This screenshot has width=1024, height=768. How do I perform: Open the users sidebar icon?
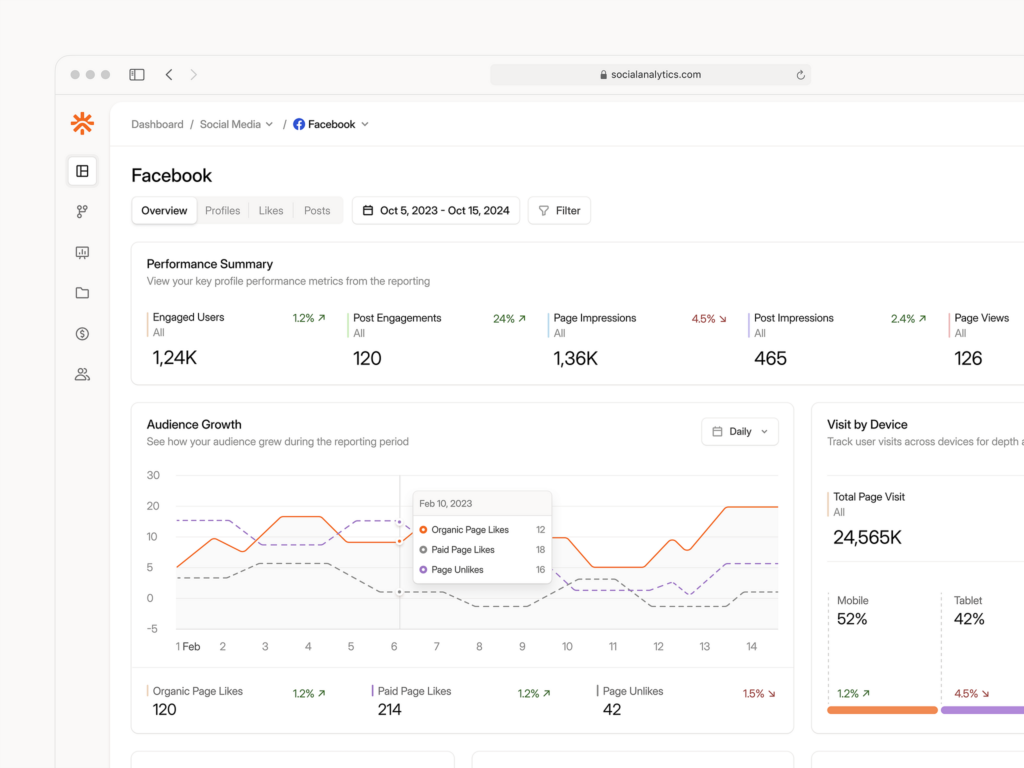(x=82, y=374)
